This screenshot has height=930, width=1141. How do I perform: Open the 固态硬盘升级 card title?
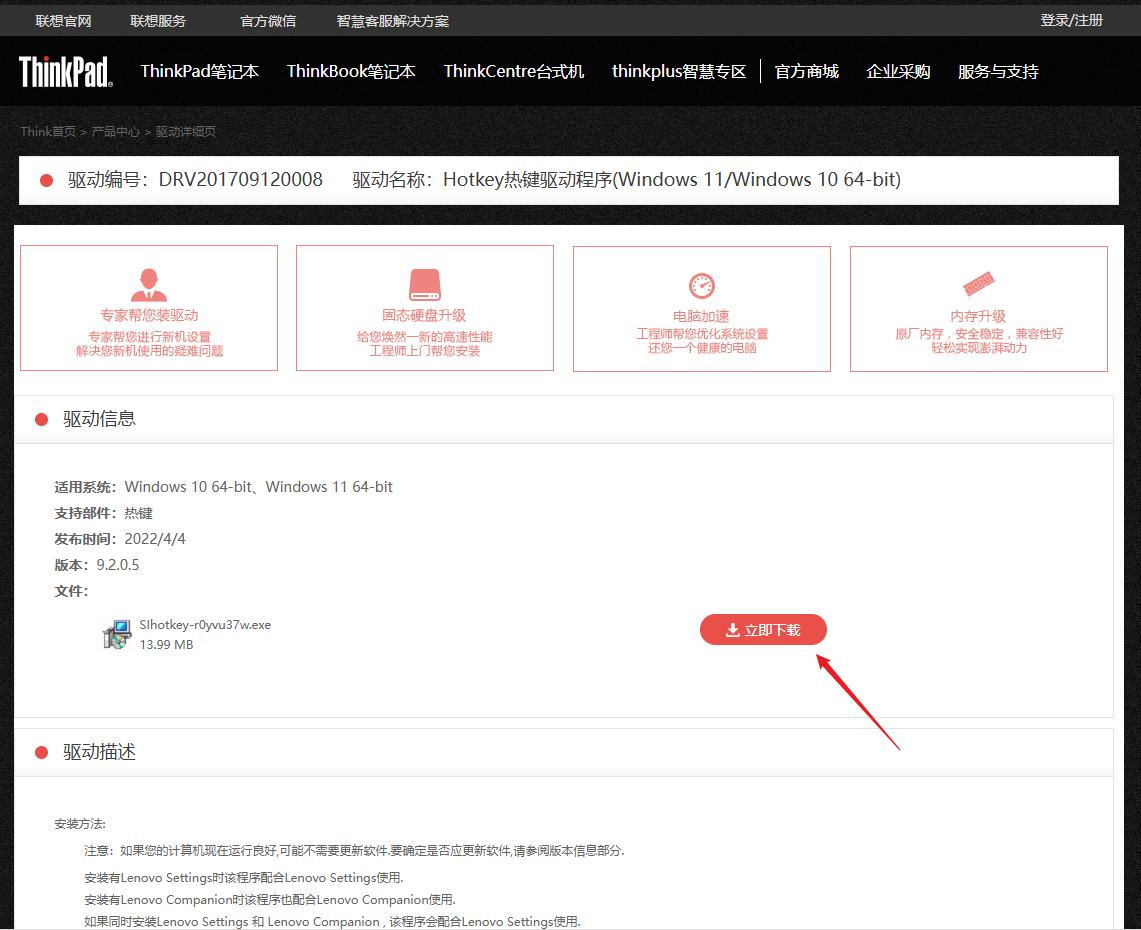pyautogui.click(x=424, y=315)
